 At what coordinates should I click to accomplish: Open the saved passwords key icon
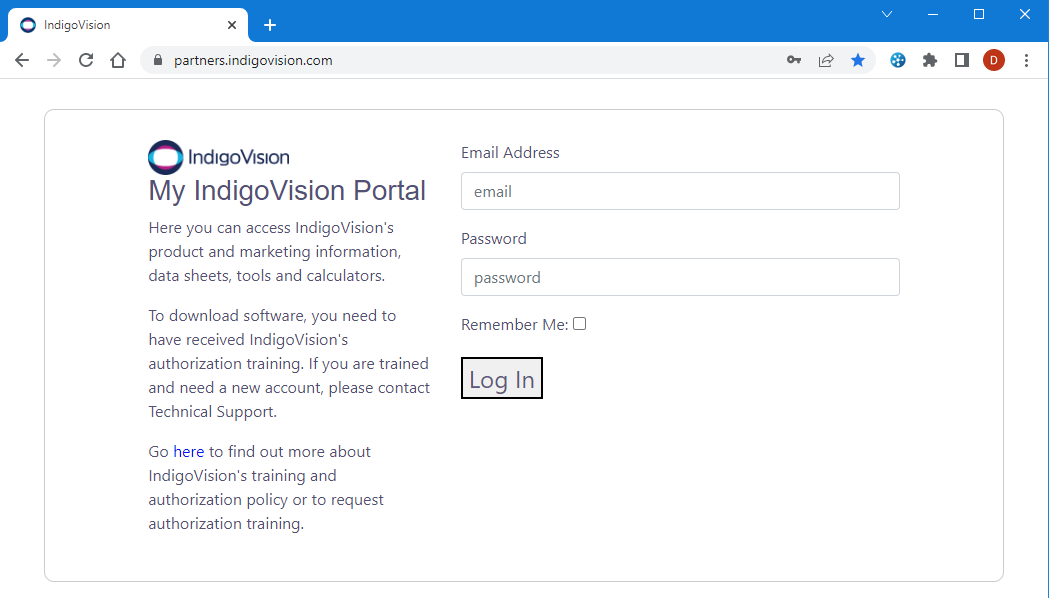pos(794,60)
